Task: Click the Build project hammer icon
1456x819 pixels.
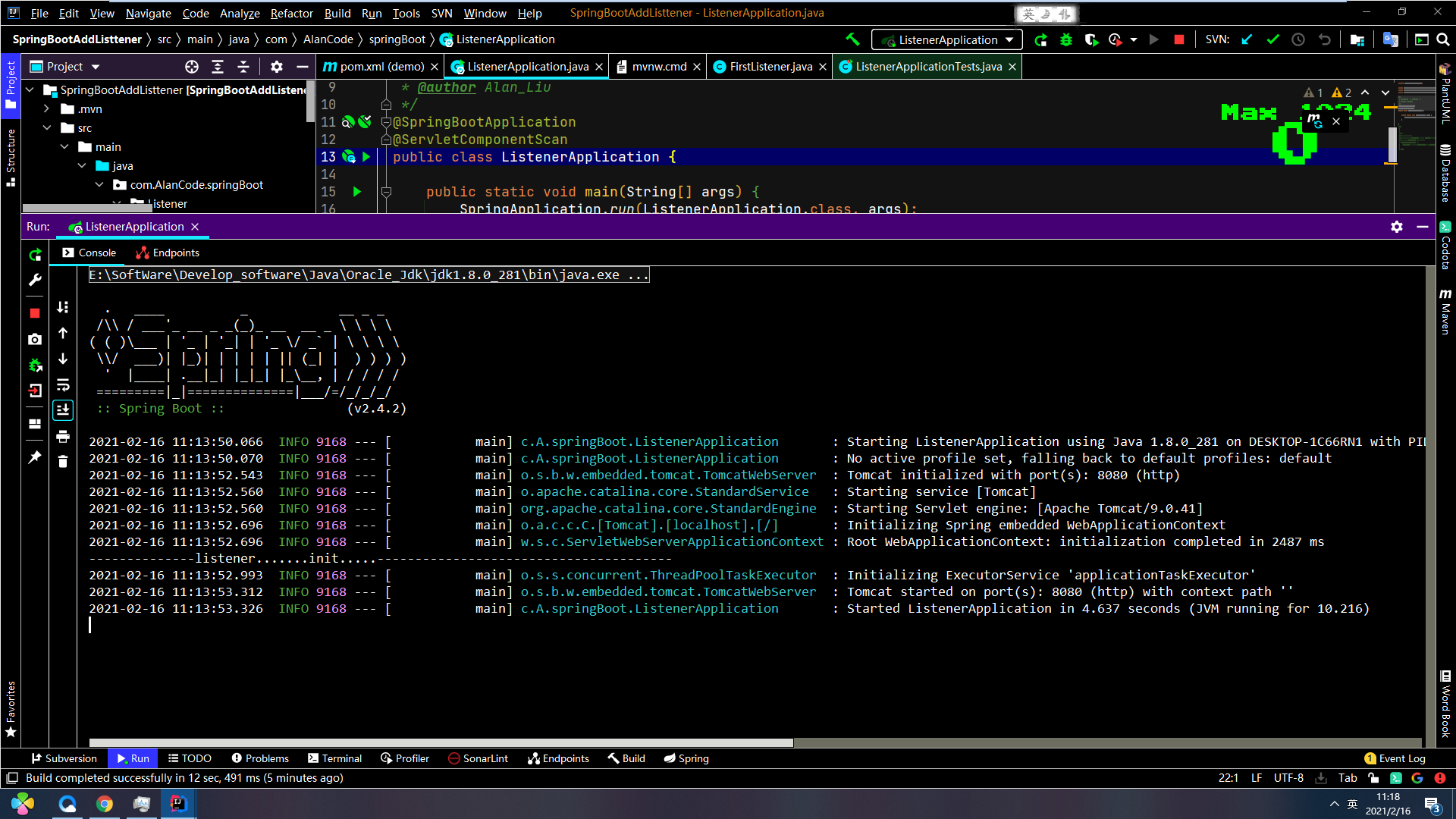Action: click(852, 39)
